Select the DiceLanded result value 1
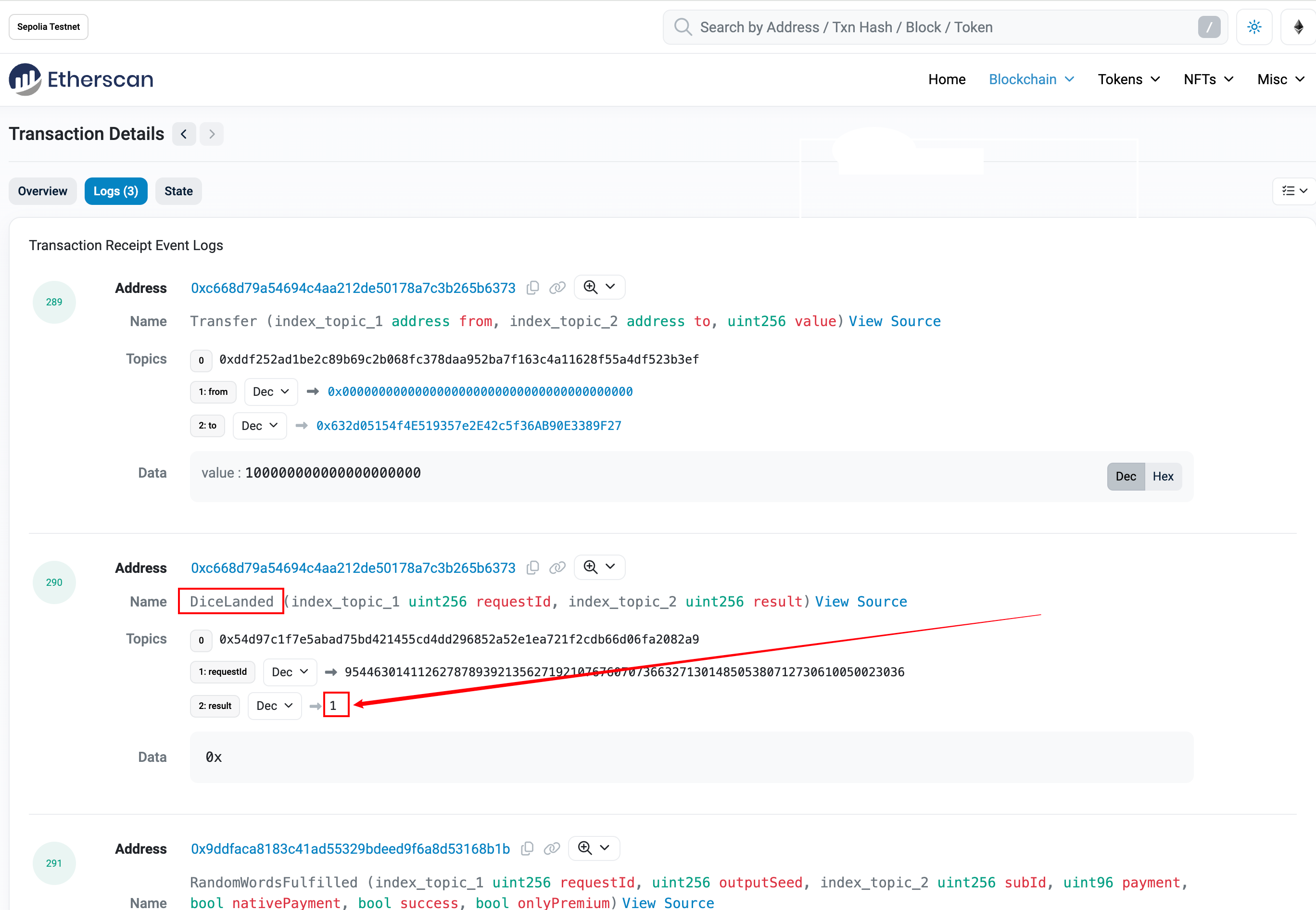Screen dimensions: 1316x910 point(333,706)
